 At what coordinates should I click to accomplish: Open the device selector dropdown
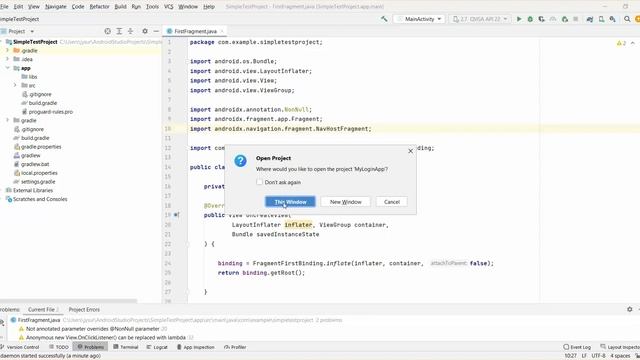tap(480, 19)
